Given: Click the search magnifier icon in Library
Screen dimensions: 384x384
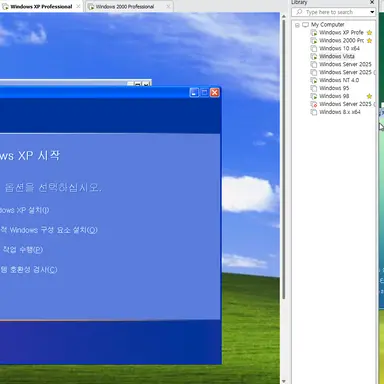Looking at the screenshot, I should 299,12.
